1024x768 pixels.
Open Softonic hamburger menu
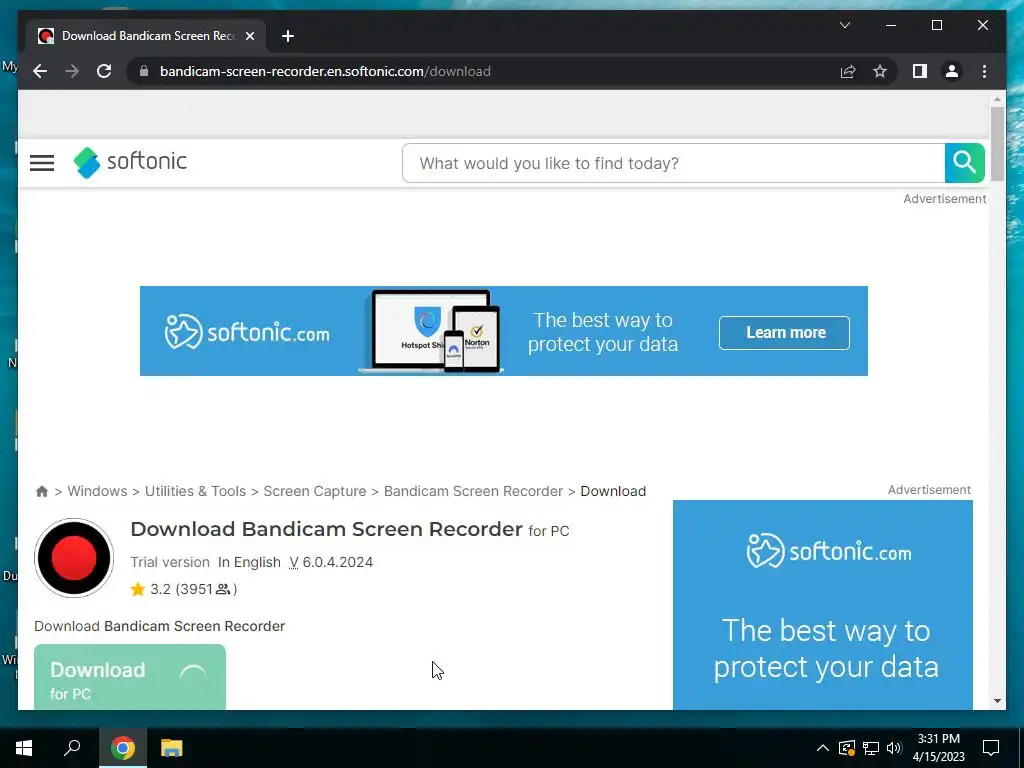42,163
